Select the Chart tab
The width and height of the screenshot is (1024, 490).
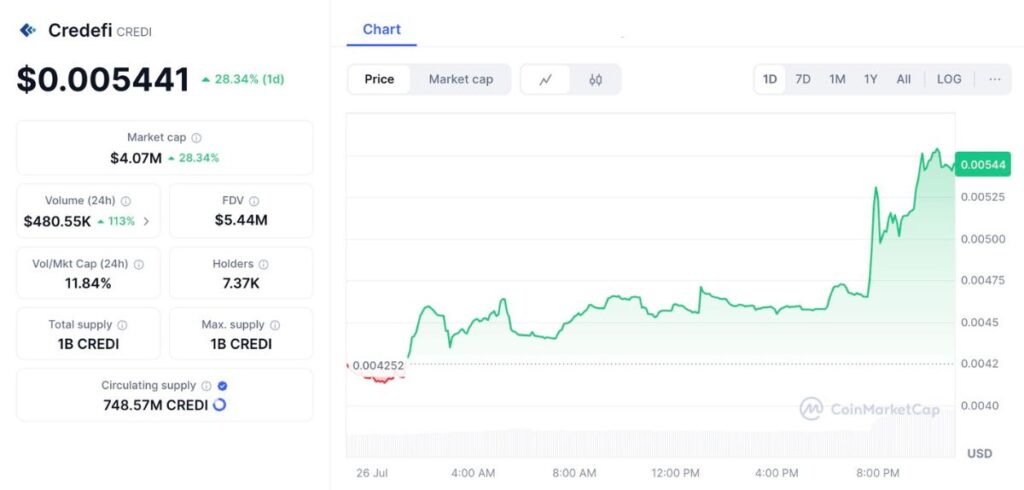click(x=381, y=29)
